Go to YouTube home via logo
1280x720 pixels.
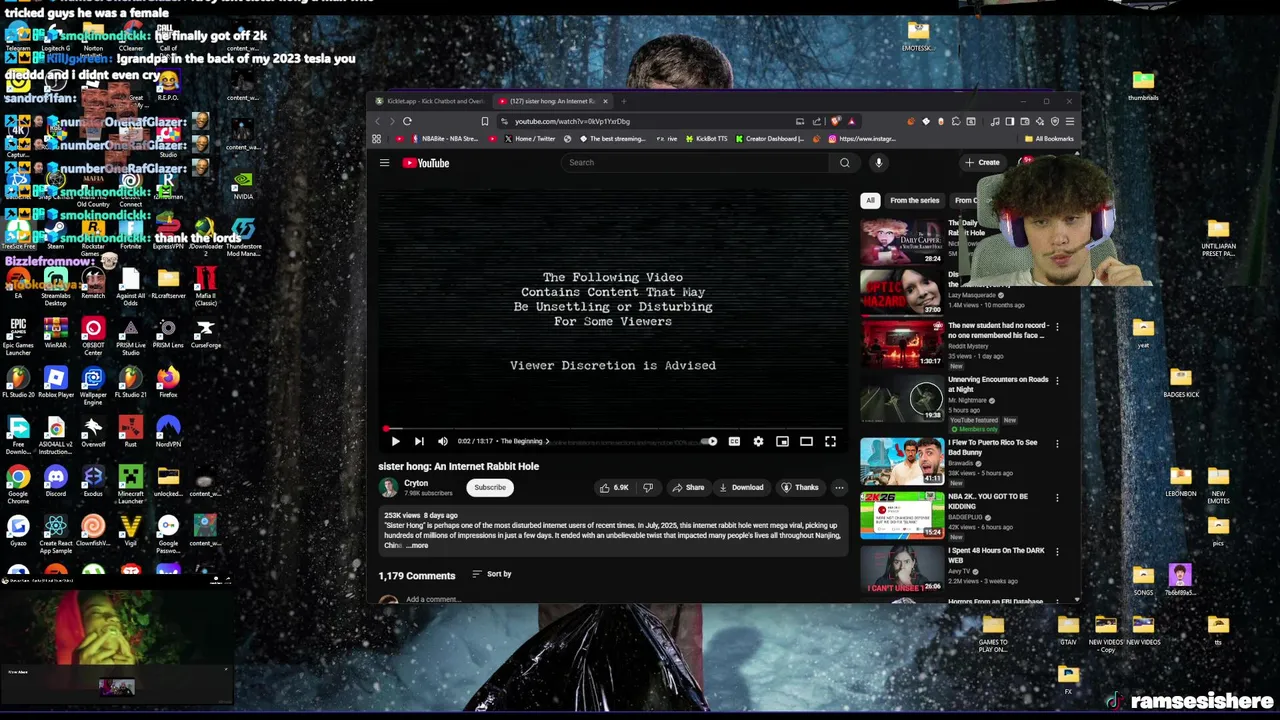[426, 163]
